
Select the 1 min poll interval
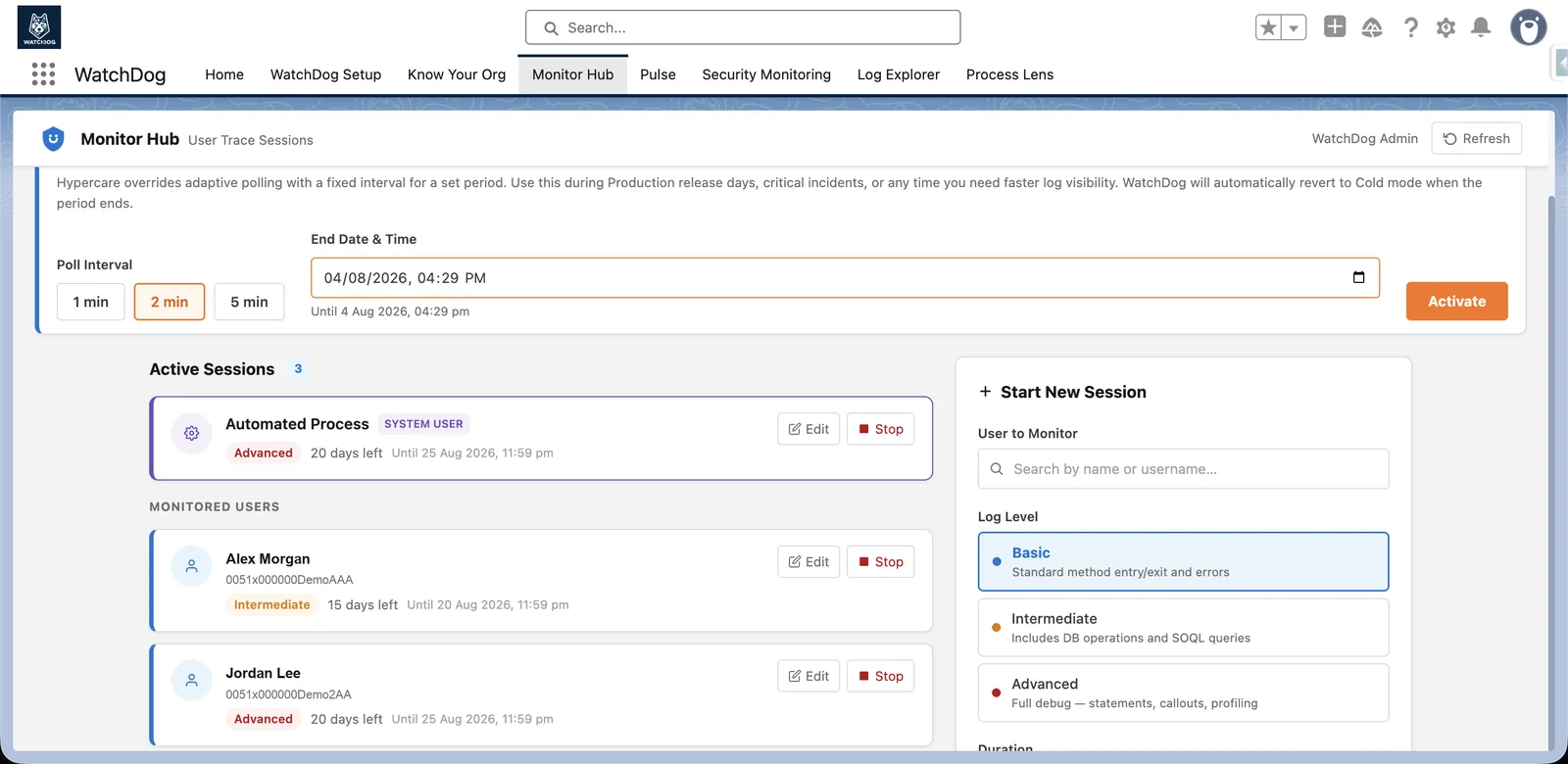pyautogui.click(x=91, y=302)
